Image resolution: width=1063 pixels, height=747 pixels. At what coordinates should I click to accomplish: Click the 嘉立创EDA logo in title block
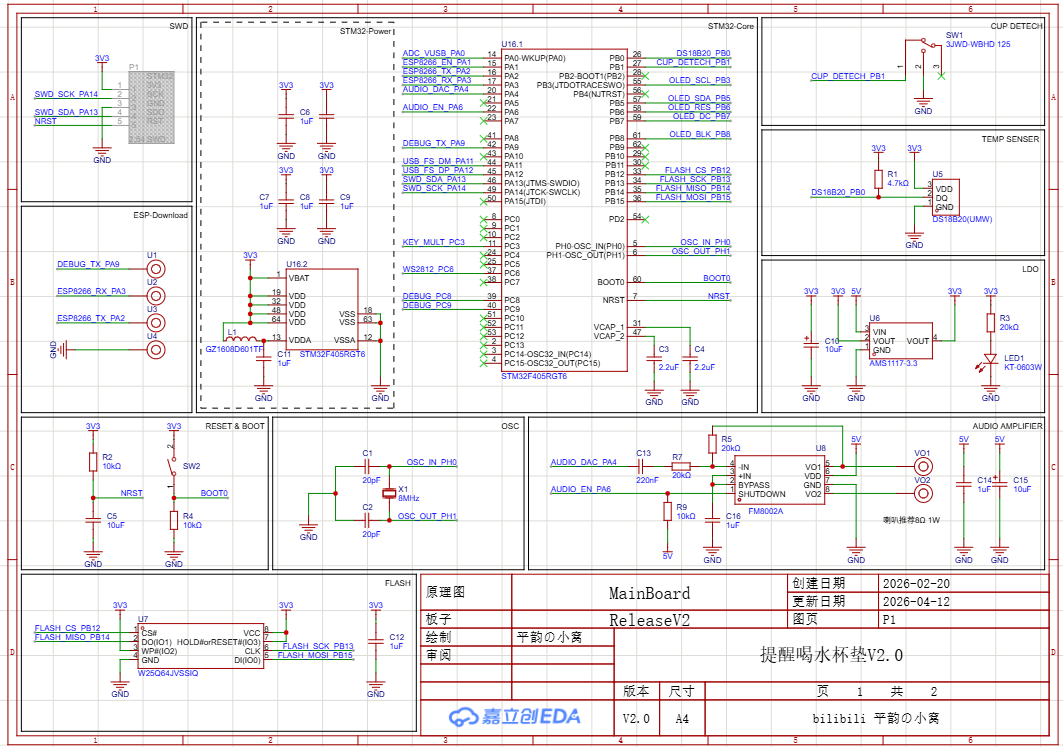[515, 717]
